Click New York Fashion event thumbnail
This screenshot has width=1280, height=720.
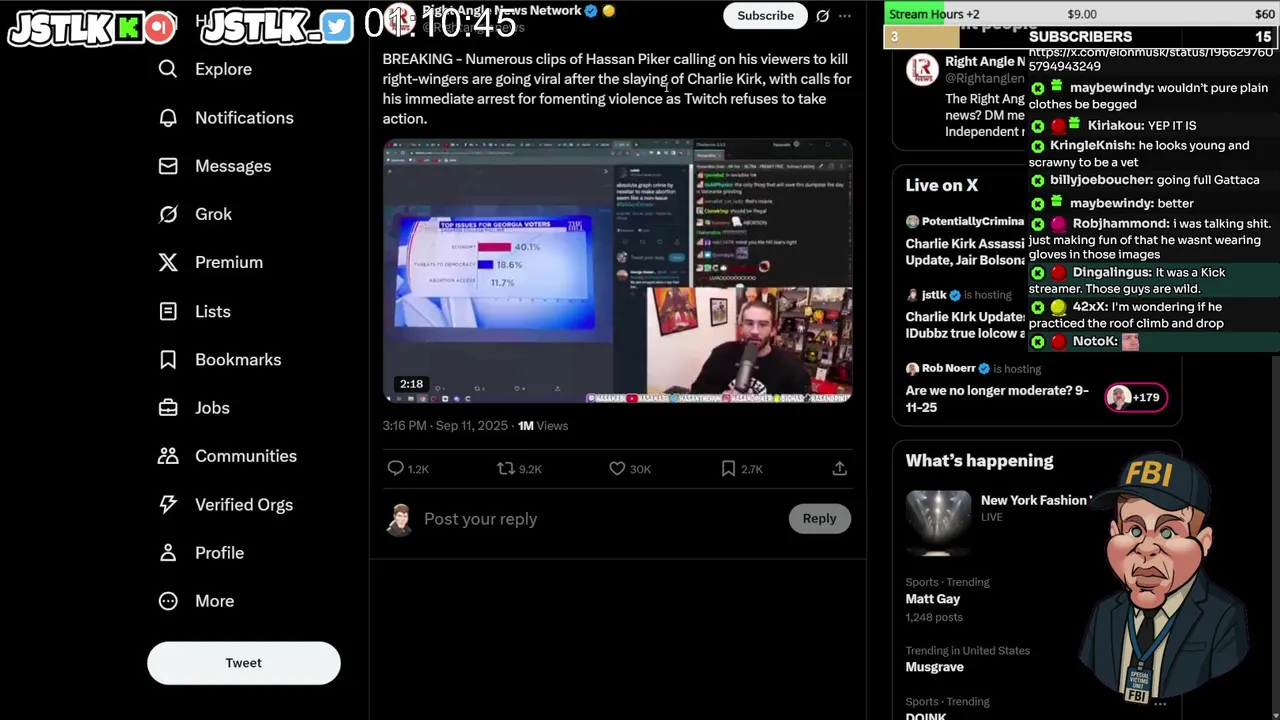[x=938, y=523]
